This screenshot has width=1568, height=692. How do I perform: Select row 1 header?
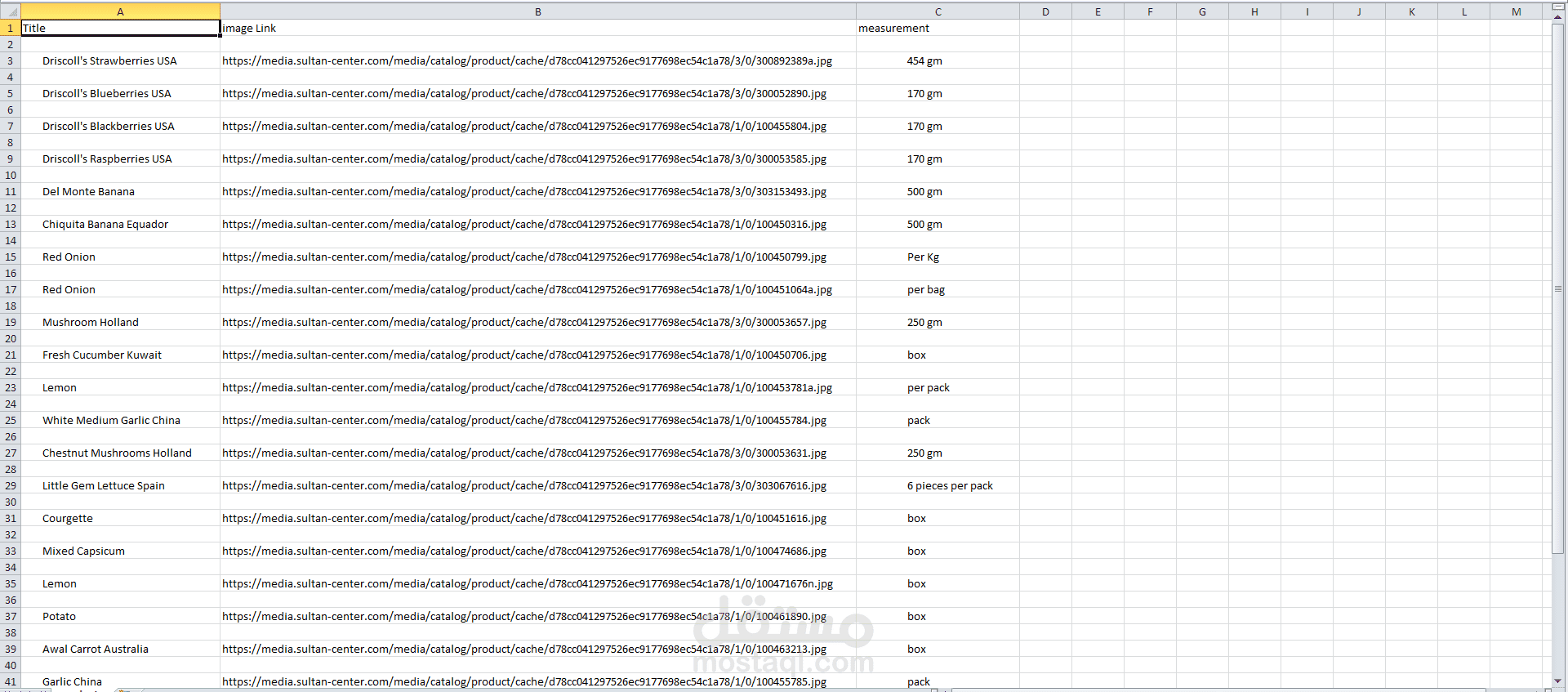(10, 28)
